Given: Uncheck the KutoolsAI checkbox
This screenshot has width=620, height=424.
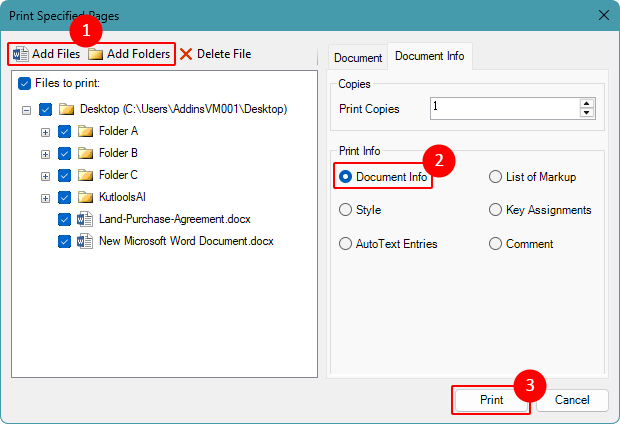Looking at the screenshot, I should [x=64, y=197].
